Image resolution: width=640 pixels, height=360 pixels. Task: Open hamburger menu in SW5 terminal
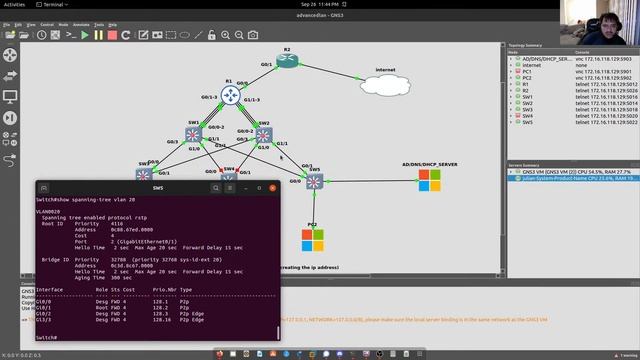point(230,188)
